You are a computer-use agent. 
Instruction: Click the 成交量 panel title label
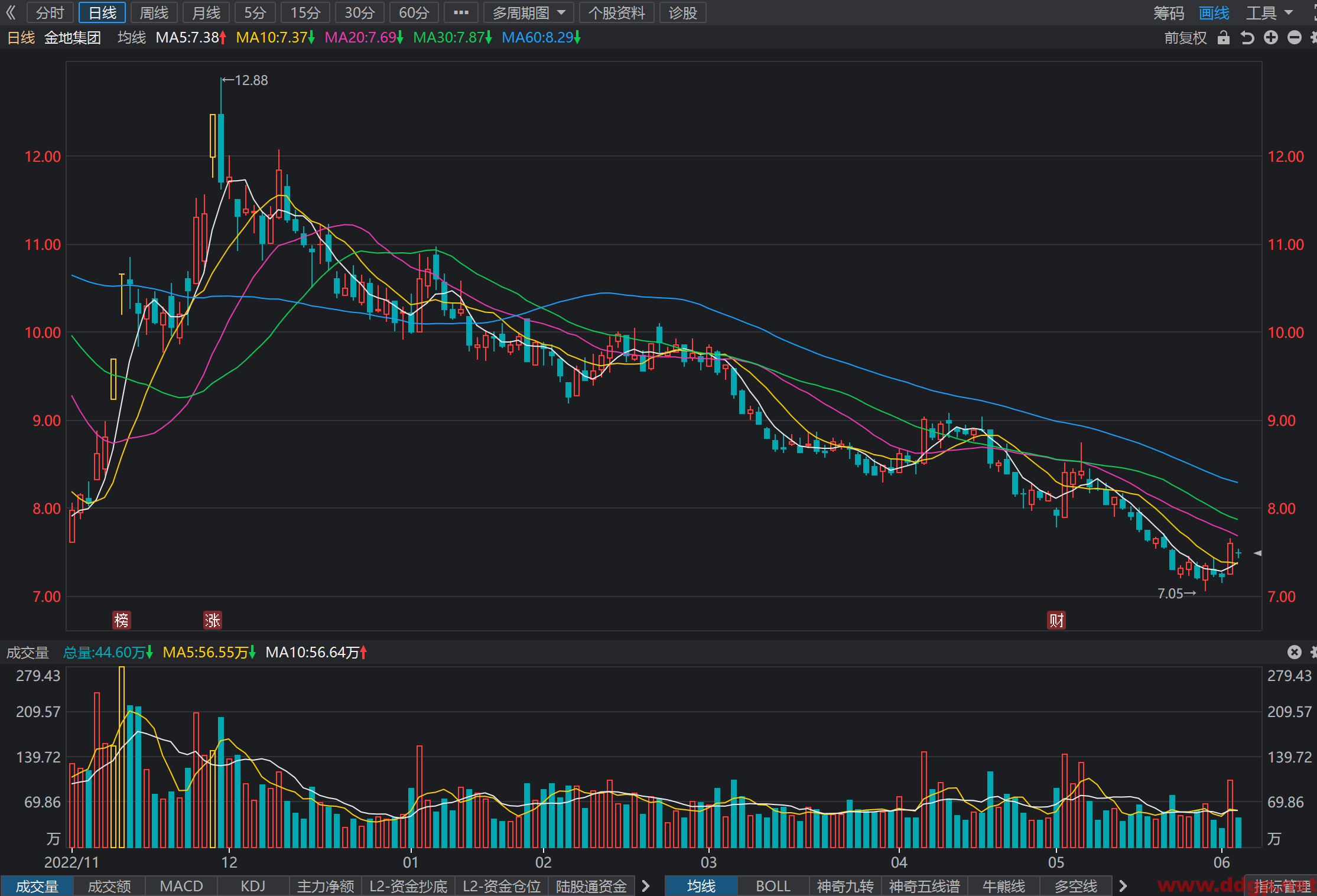[28, 653]
